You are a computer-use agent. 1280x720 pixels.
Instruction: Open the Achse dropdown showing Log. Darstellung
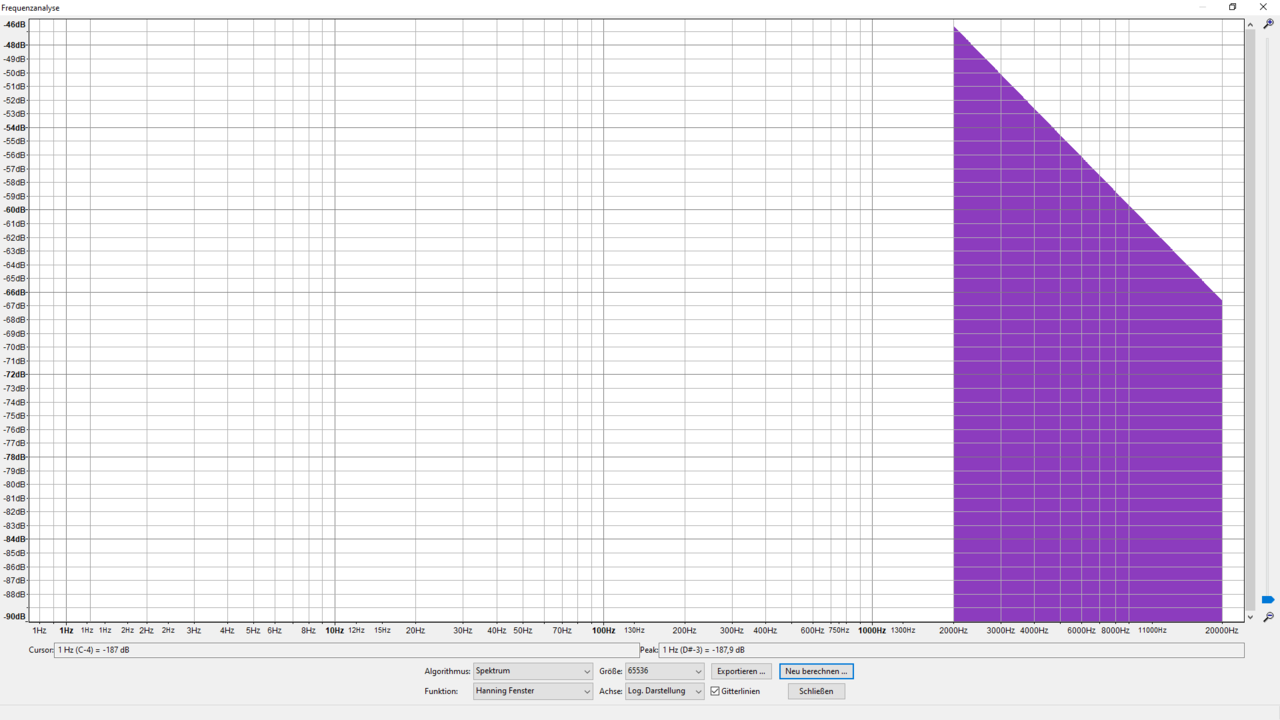665,691
